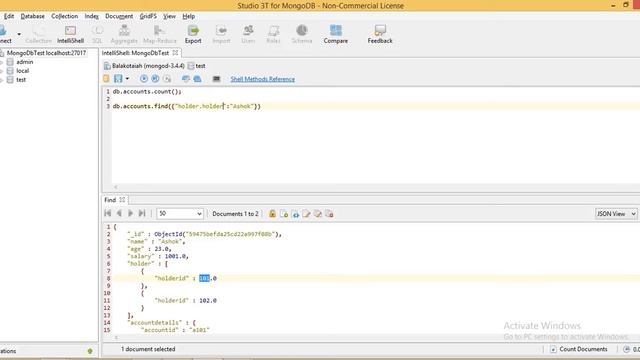Open the GridFS menu
Image resolution: width=640 pixels, height=360 pixels.
(x=148, y=16)
